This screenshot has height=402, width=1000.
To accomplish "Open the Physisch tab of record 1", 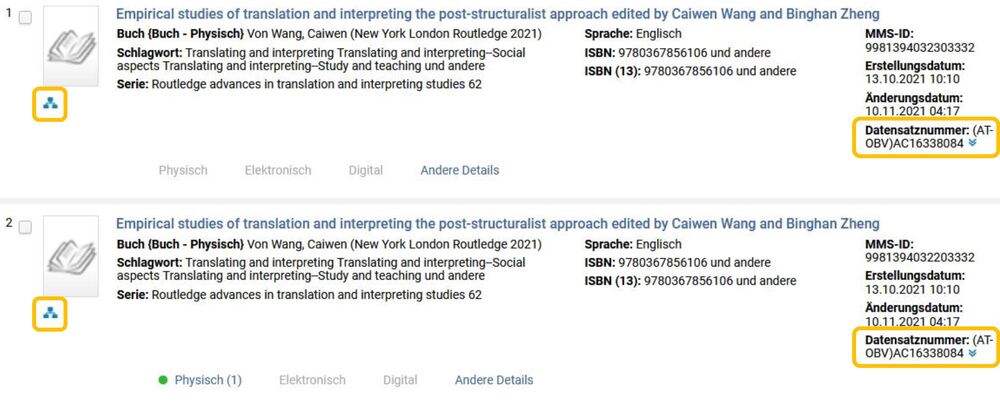I will [183, 170].
